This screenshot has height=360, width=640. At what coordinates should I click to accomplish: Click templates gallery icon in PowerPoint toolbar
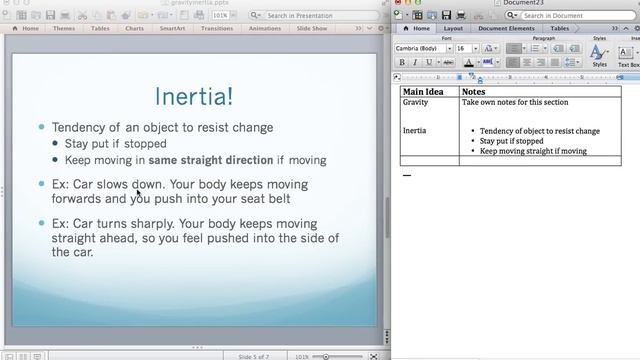21,16
